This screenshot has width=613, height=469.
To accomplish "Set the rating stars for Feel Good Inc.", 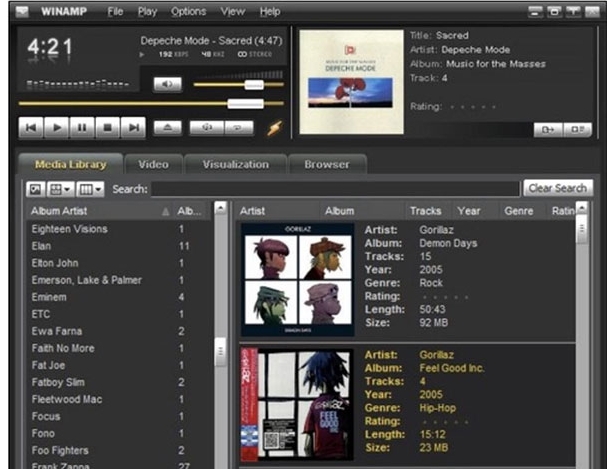I will [x=445, y=422].
